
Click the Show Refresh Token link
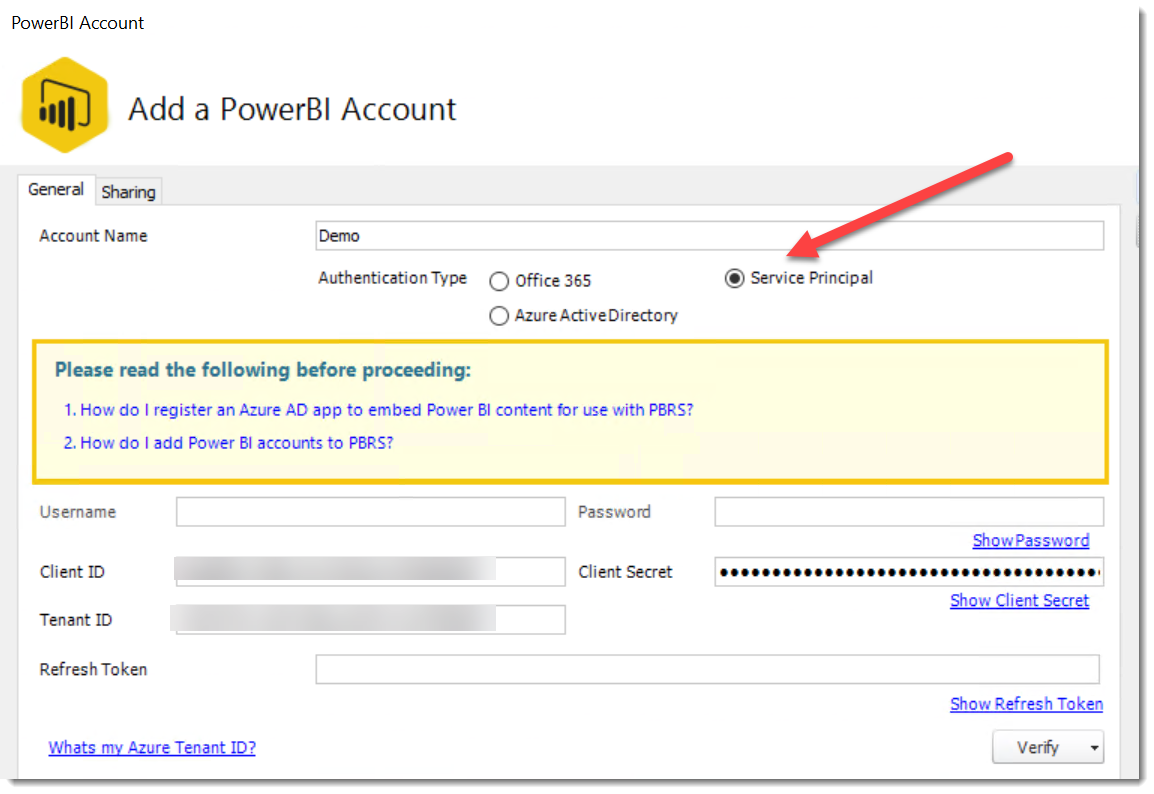1026,704
